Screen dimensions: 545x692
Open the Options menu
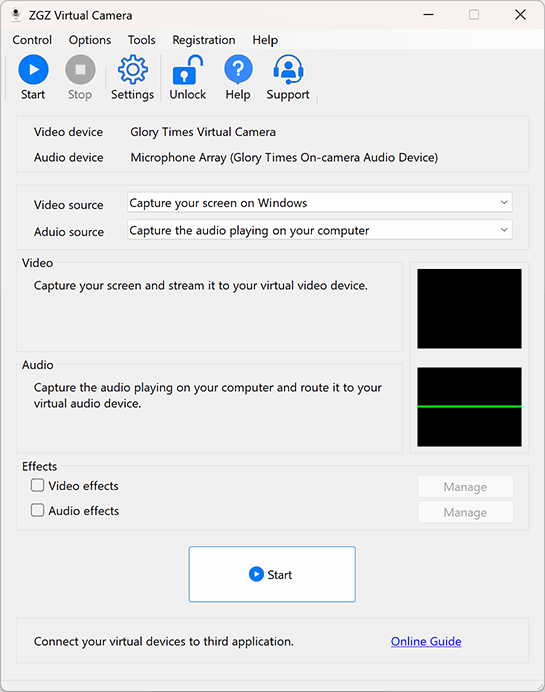tap(90, 40)
